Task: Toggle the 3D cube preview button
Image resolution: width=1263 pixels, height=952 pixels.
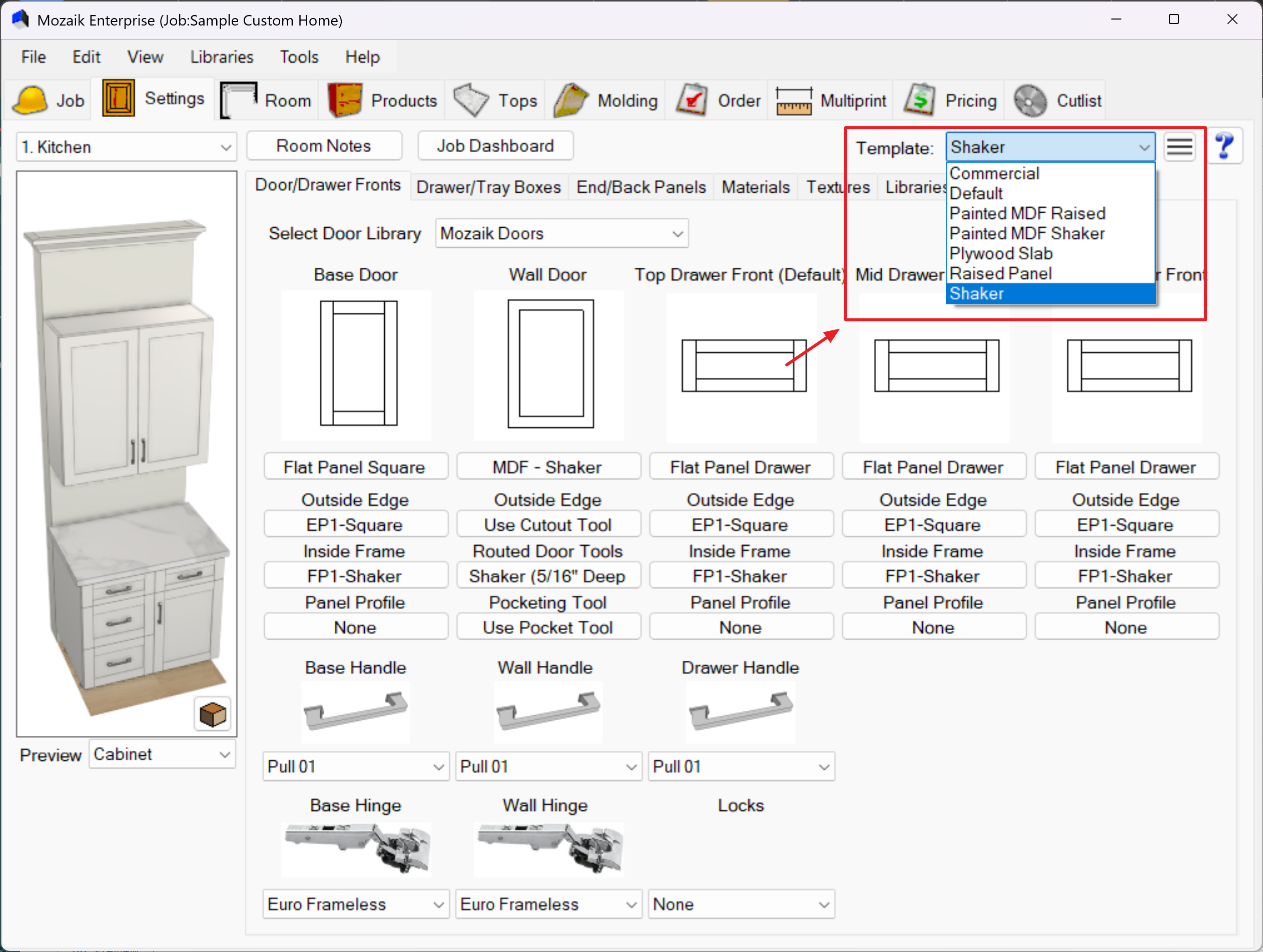Action: coord(212,714)
